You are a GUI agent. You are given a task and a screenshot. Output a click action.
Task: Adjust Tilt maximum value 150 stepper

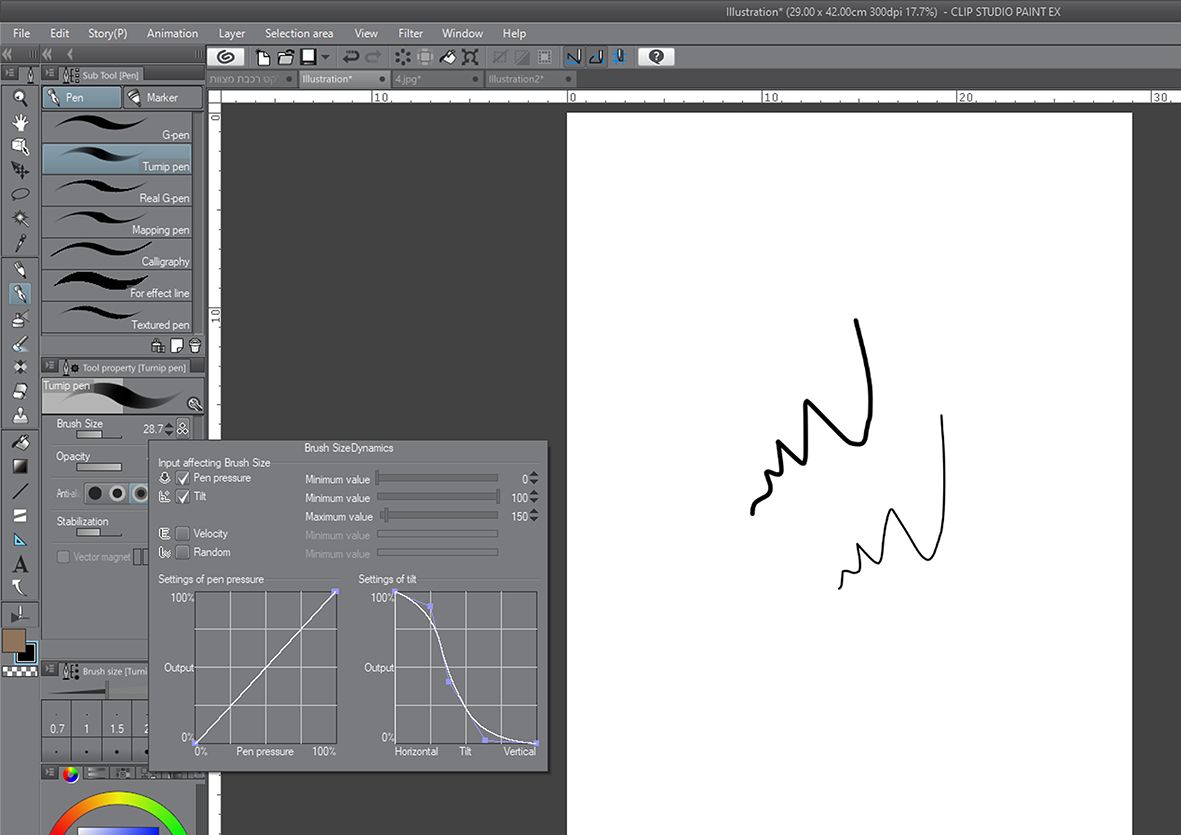point(533,517)
